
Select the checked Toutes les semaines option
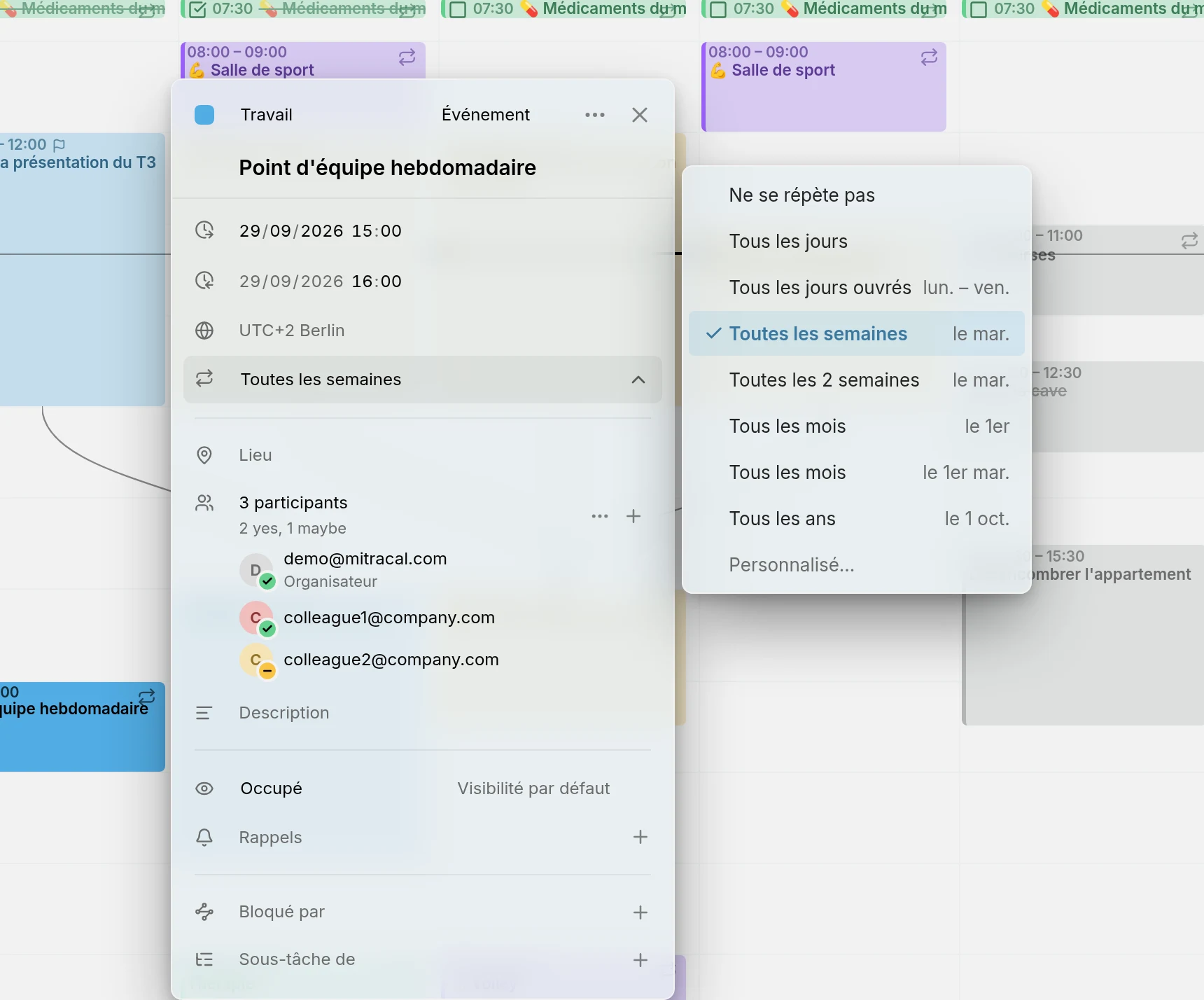857,334
